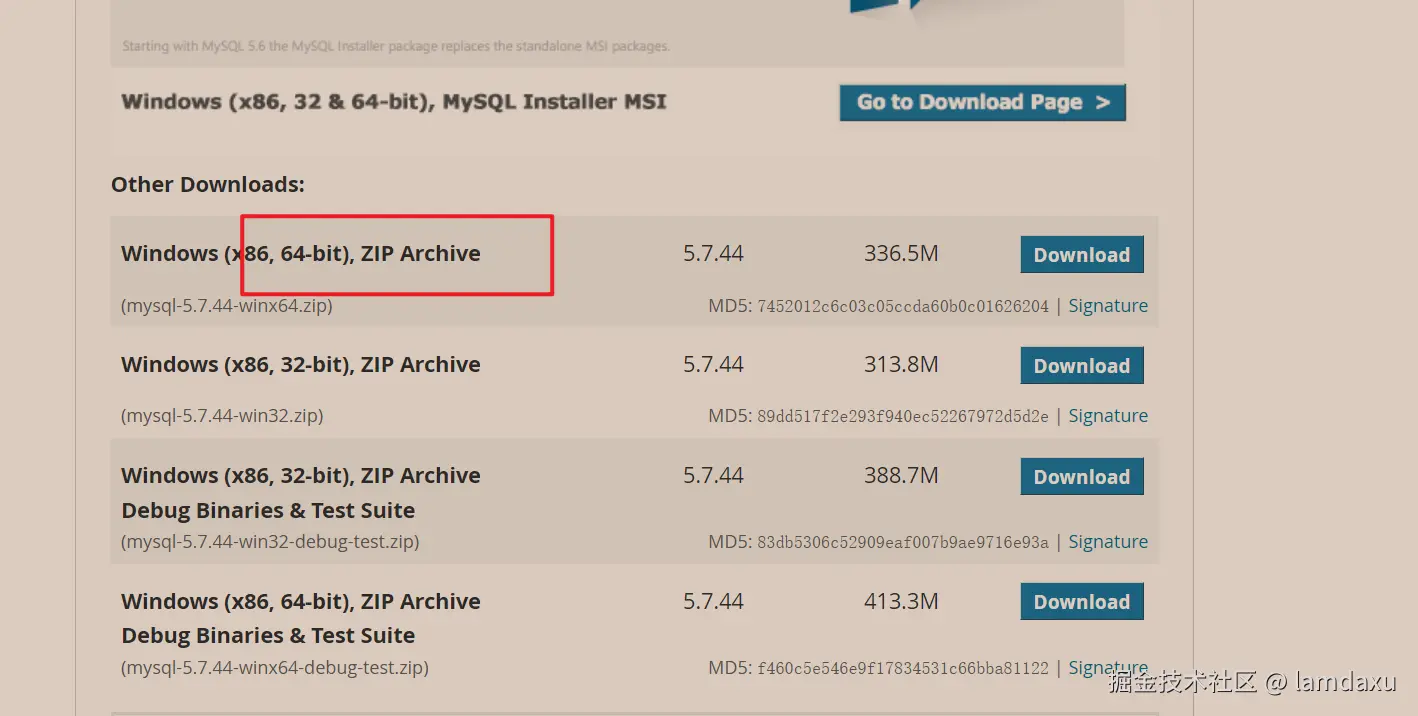Click the MySQL 5.6 Installer package note
This screenshot has width=1418, height=716.
click(396, 46)
